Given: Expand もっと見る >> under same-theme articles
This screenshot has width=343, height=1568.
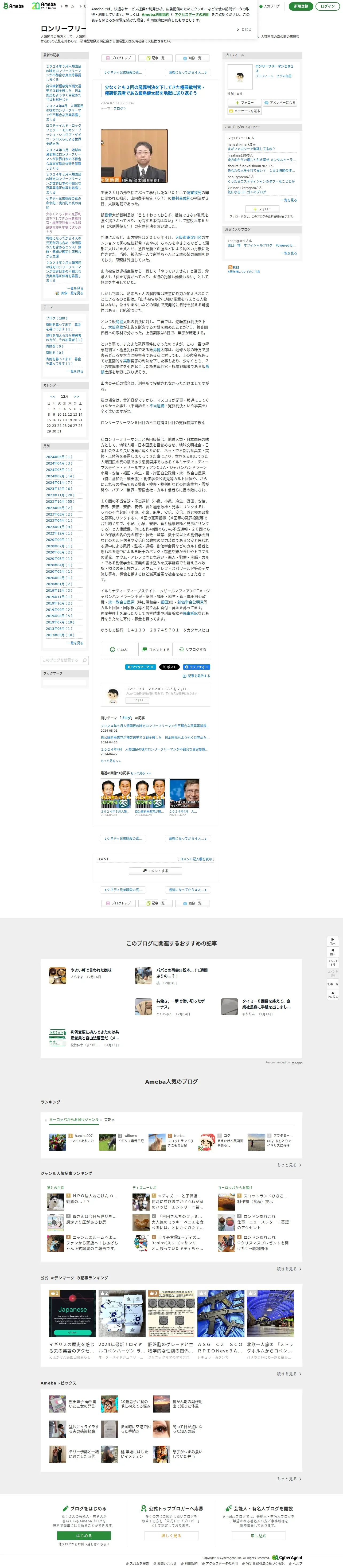Looking at the screenshot, I should [x=110, y=761].
